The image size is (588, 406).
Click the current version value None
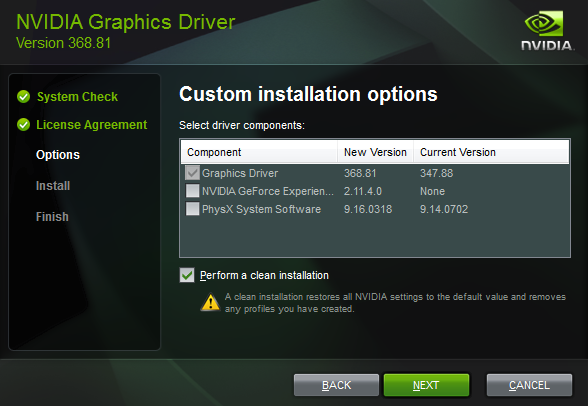click(432, 191)
